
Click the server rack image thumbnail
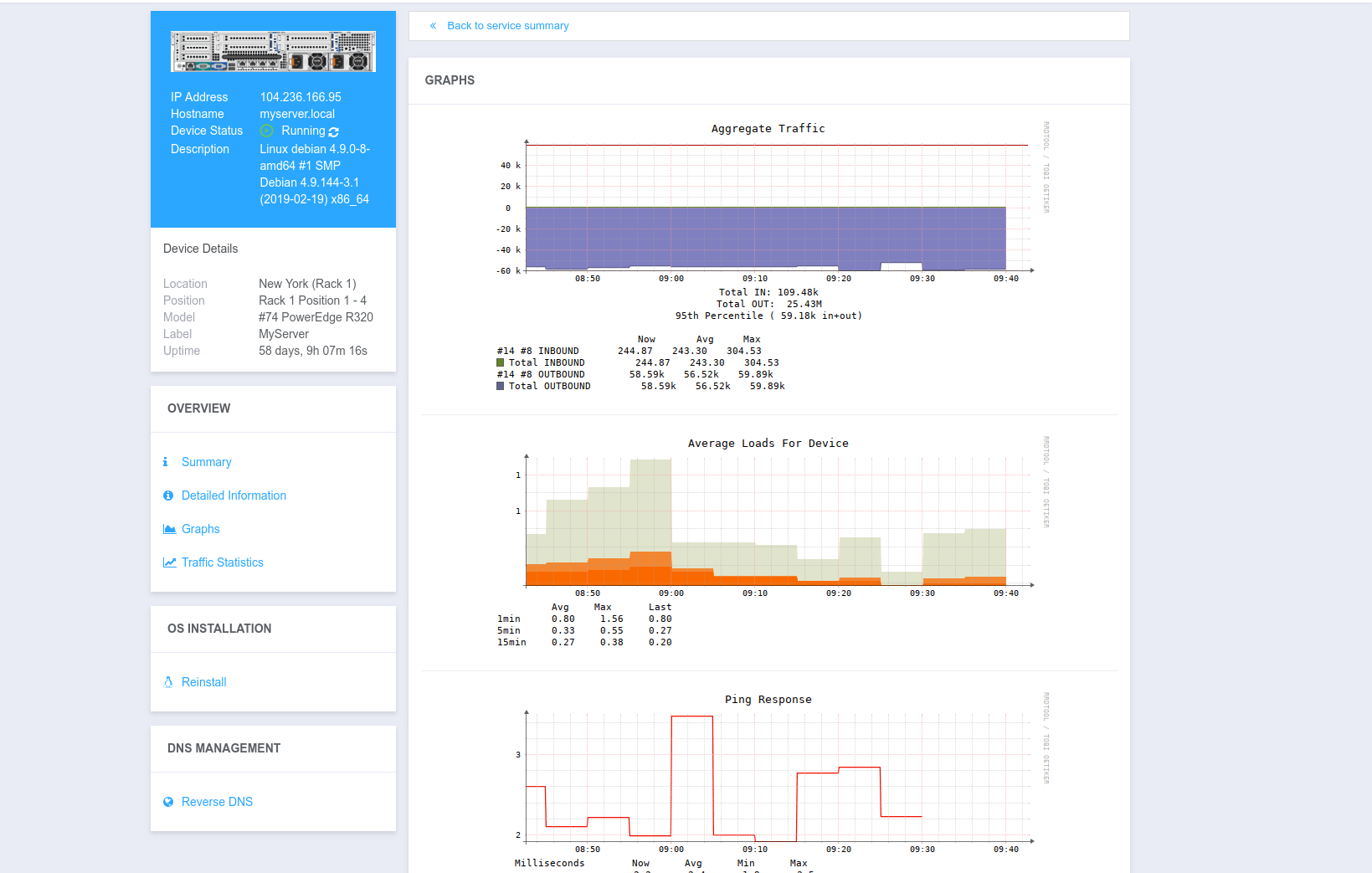coord(273,52)
